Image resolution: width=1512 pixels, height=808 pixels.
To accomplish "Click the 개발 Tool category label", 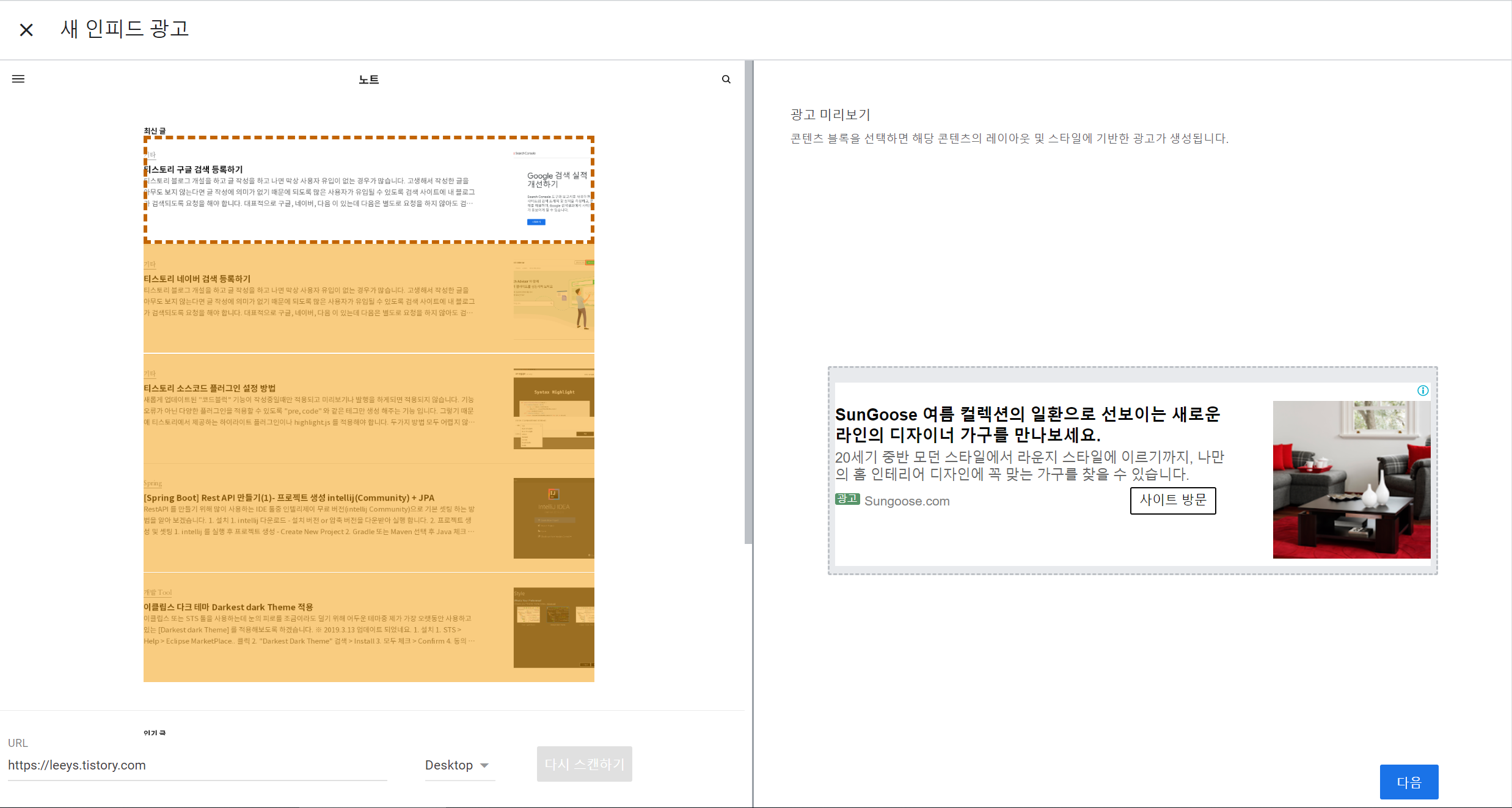I will tap(158, 592).
